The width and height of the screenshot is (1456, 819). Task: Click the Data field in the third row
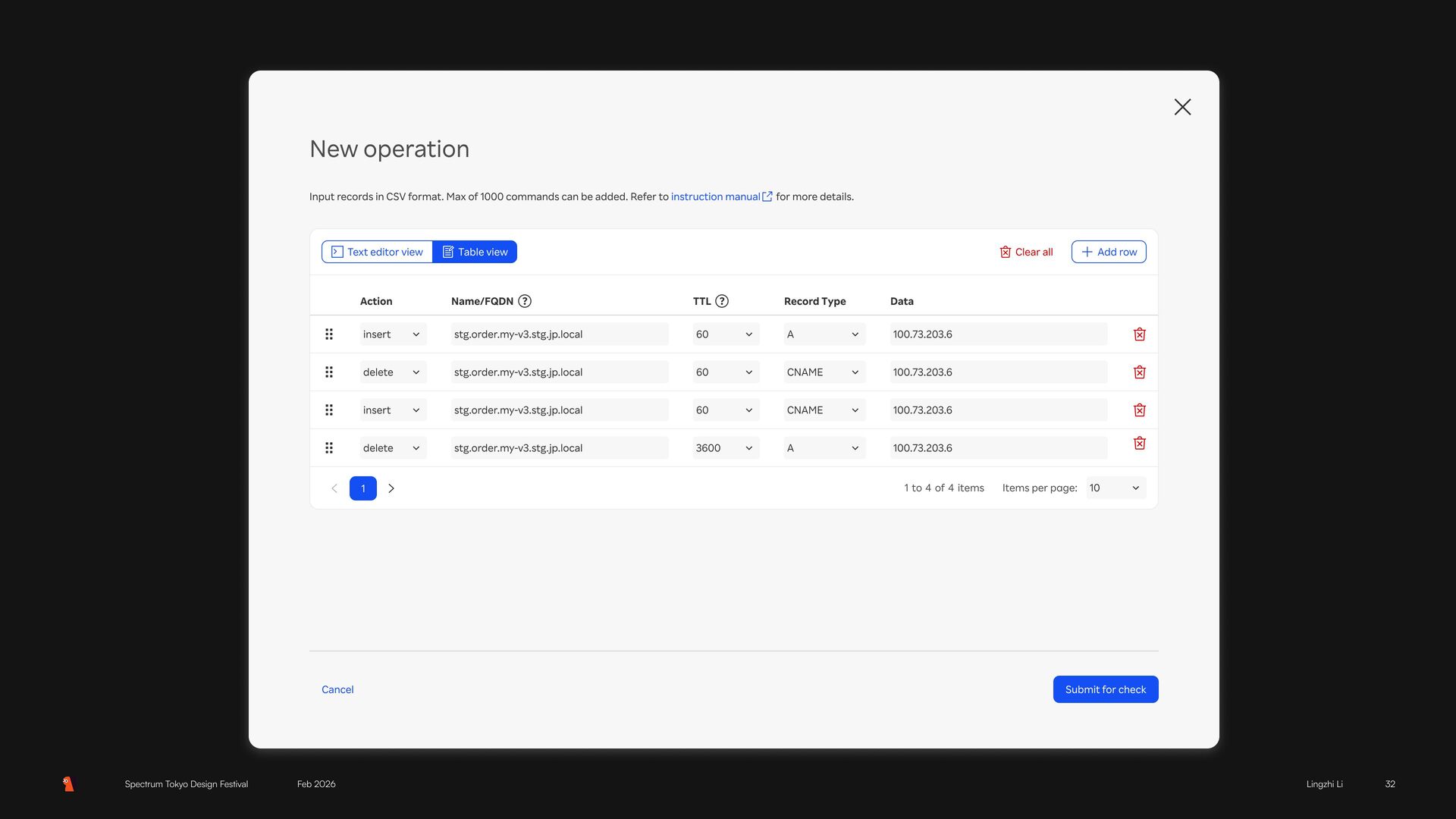pos(998,410)
